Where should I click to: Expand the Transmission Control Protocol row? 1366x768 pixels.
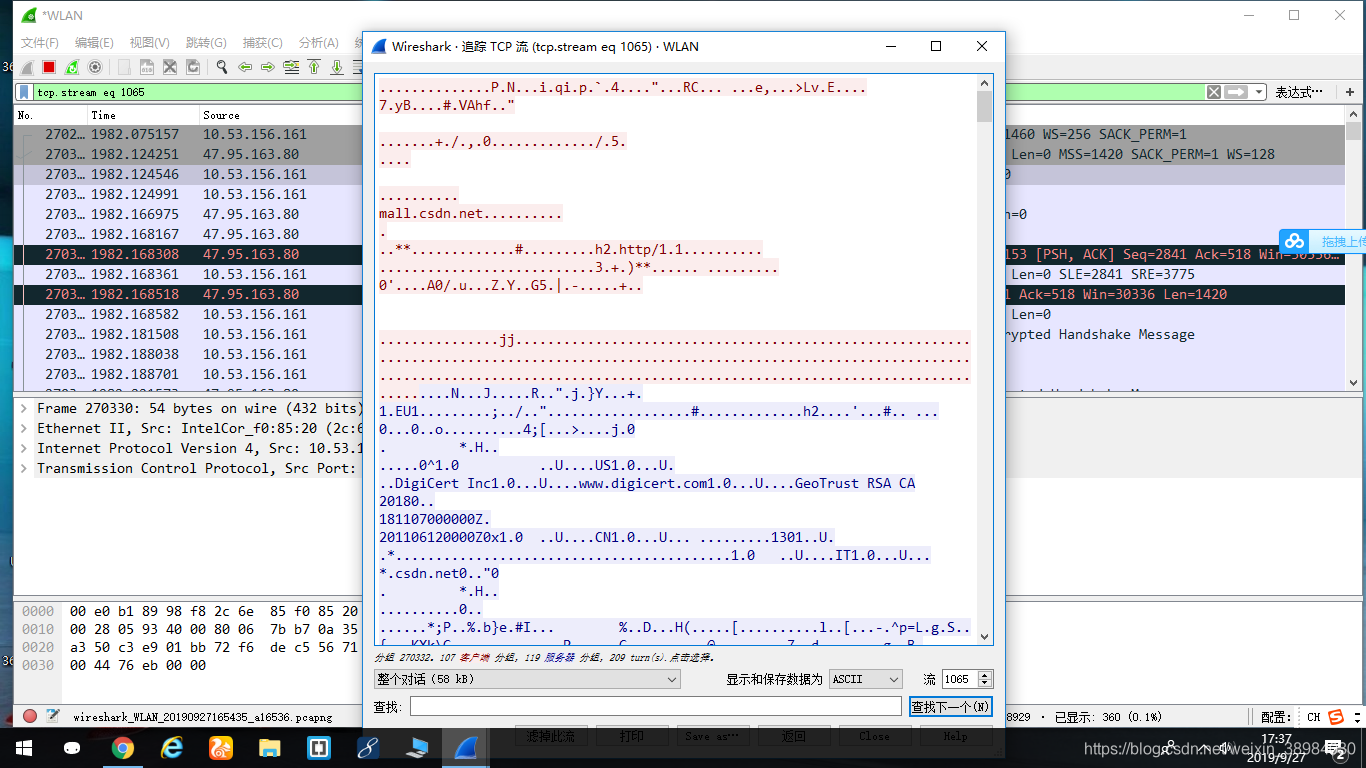click(x=25, y=468)
